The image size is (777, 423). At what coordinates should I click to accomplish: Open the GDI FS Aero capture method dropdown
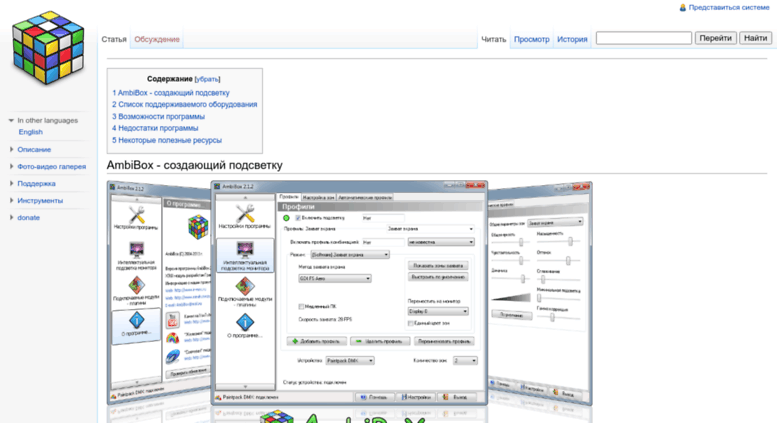click(x=334, y=279)
